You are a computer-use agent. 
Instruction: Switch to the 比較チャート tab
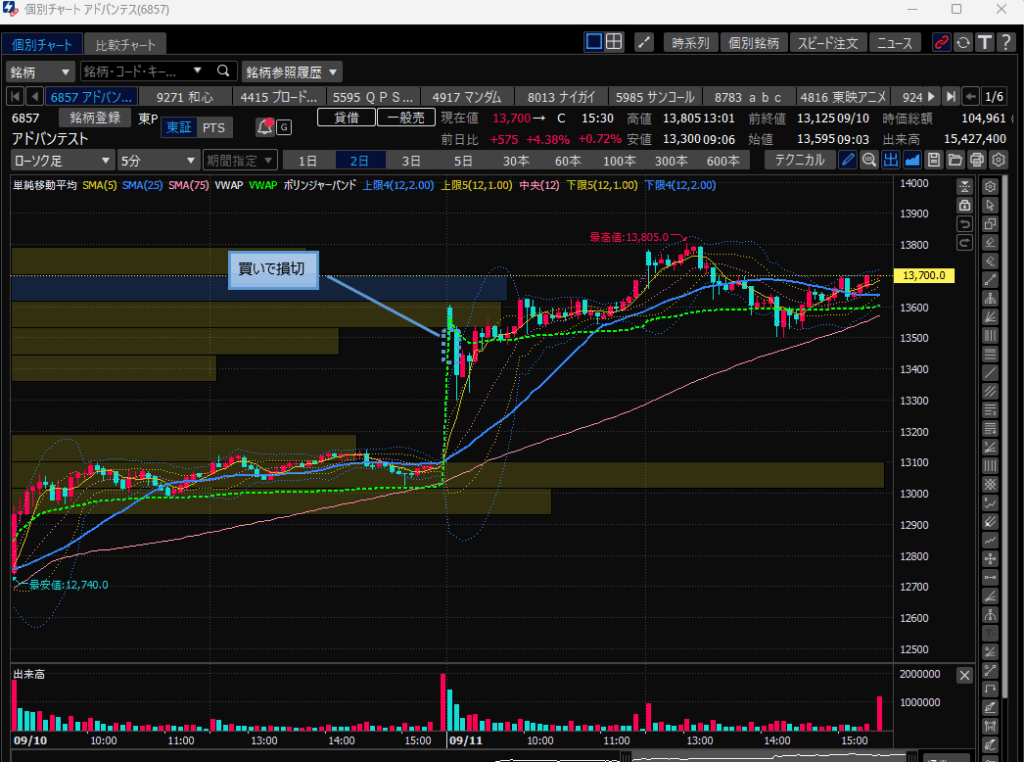click(x=125, y=45)
